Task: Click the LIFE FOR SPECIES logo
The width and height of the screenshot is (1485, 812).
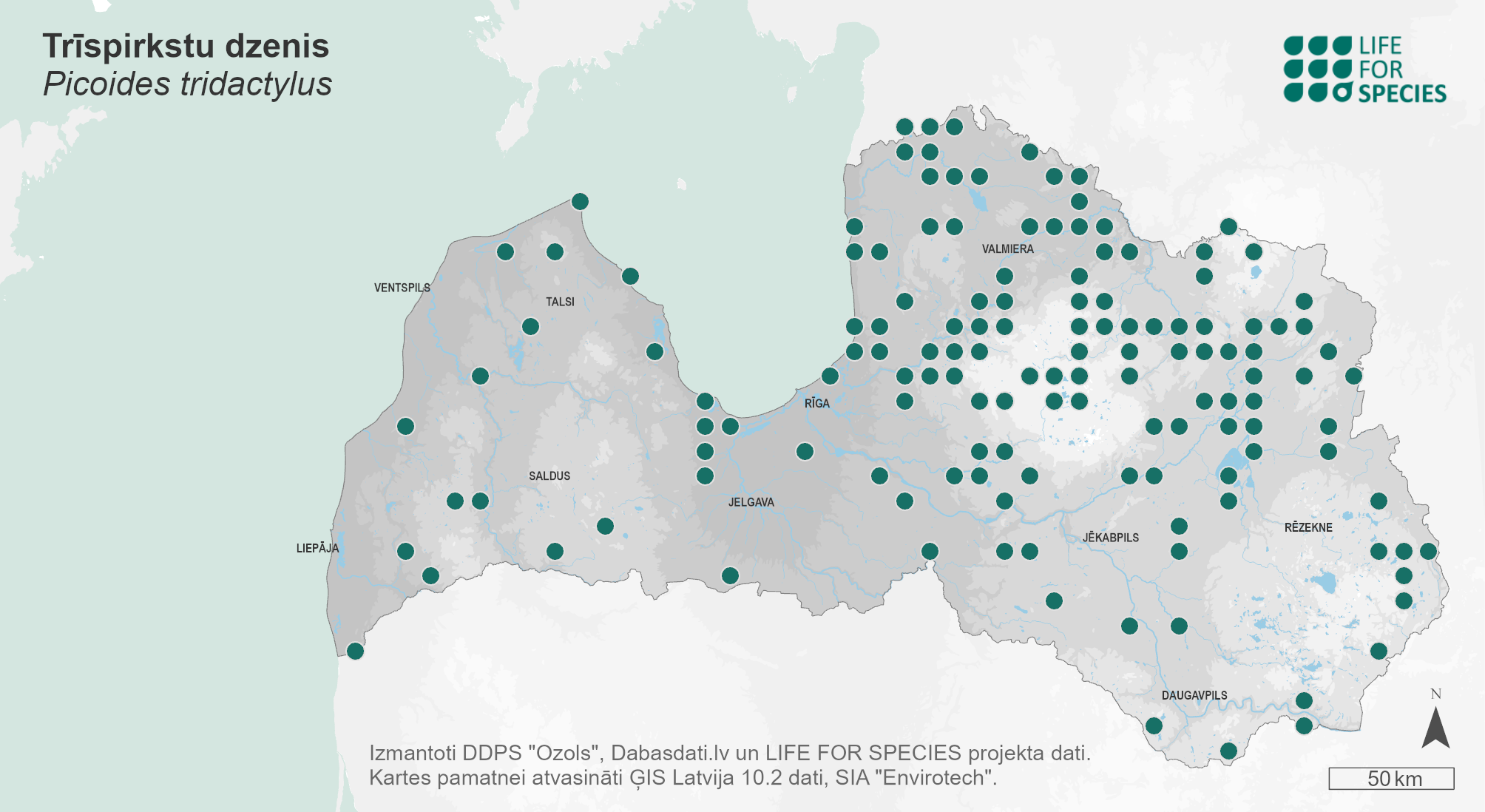Action: pos(1364,70)
